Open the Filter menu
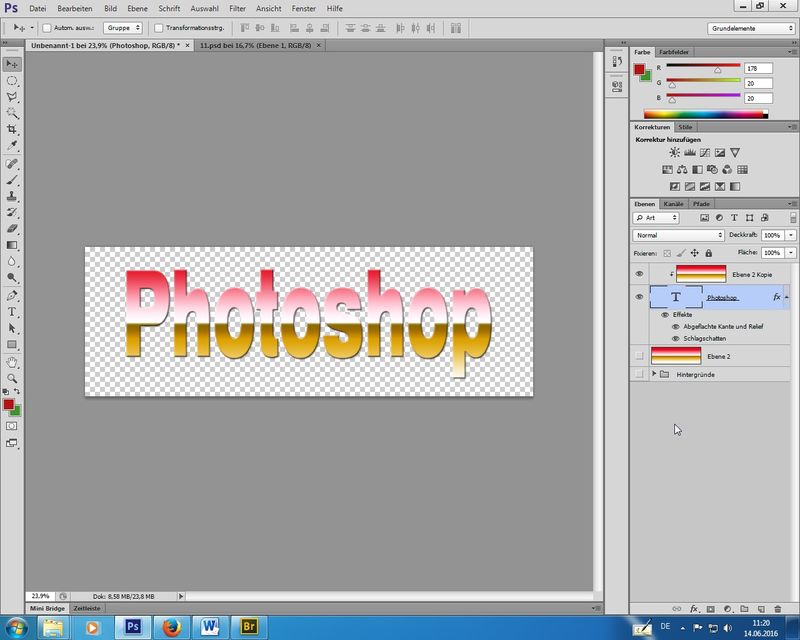 (x=237, y=8)
